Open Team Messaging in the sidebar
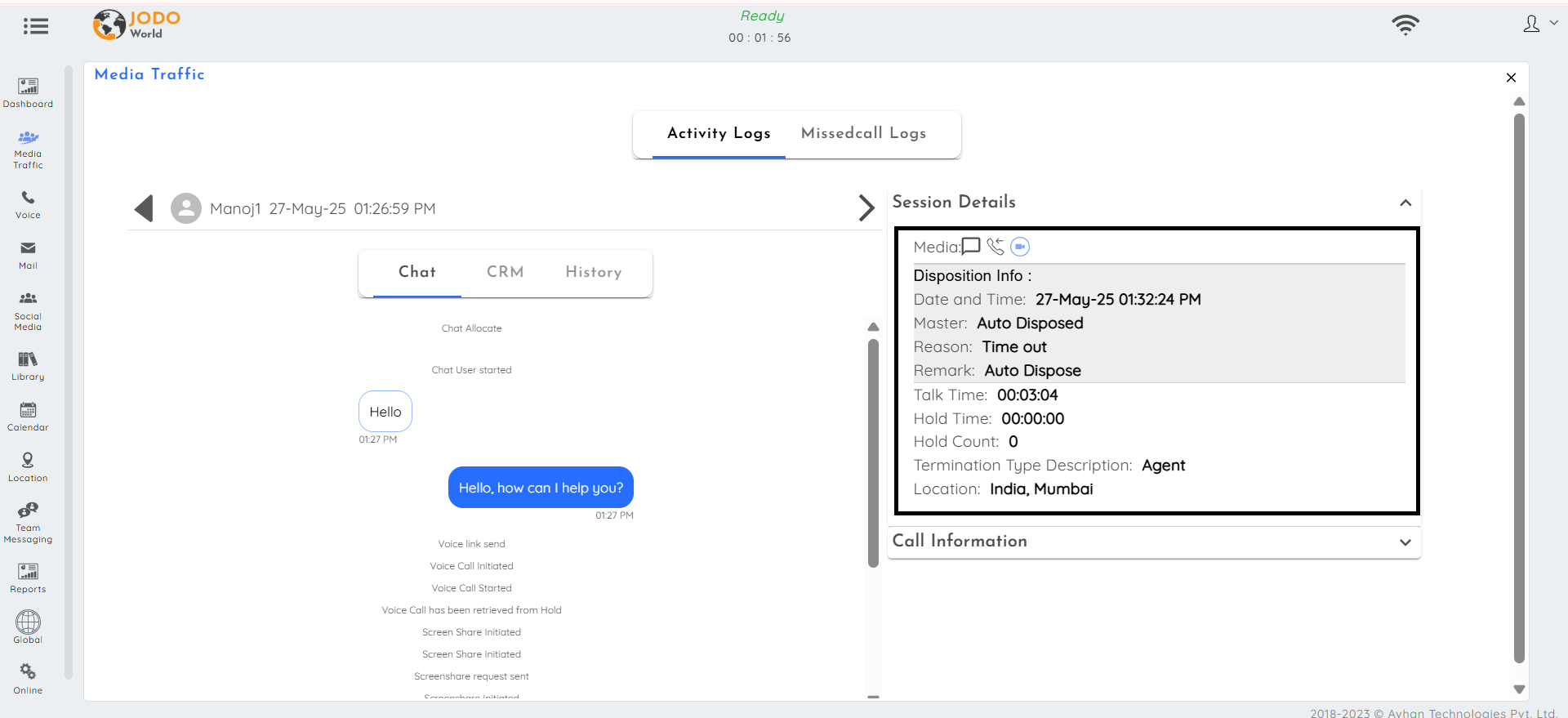The image size is (1568, 718). [x=28, y=523]
